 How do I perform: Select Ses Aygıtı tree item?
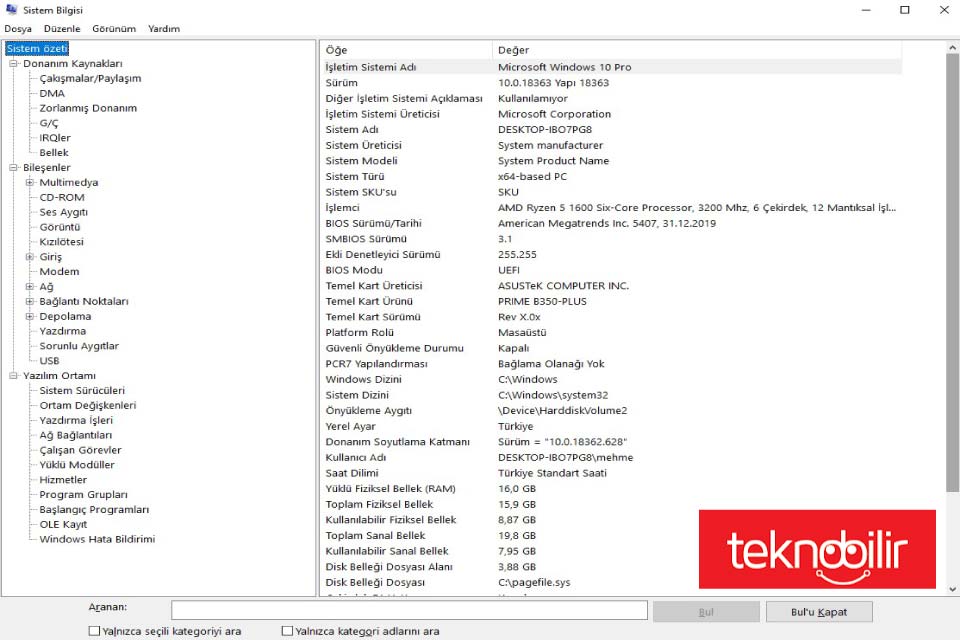(64, 212)
